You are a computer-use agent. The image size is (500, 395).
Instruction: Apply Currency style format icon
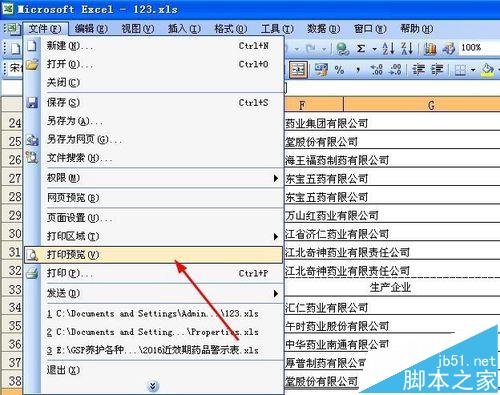tap(321, 70)
